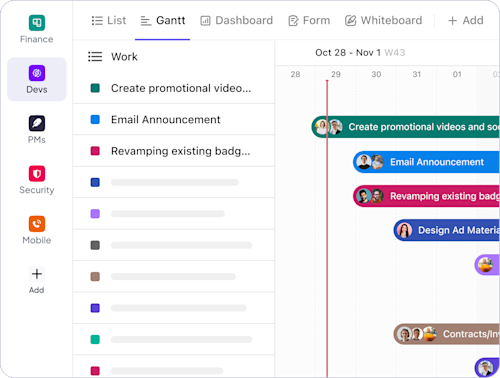
Task: Open the brown Contracts/Inv Gantt bar
Action: (x=447, y=334)
